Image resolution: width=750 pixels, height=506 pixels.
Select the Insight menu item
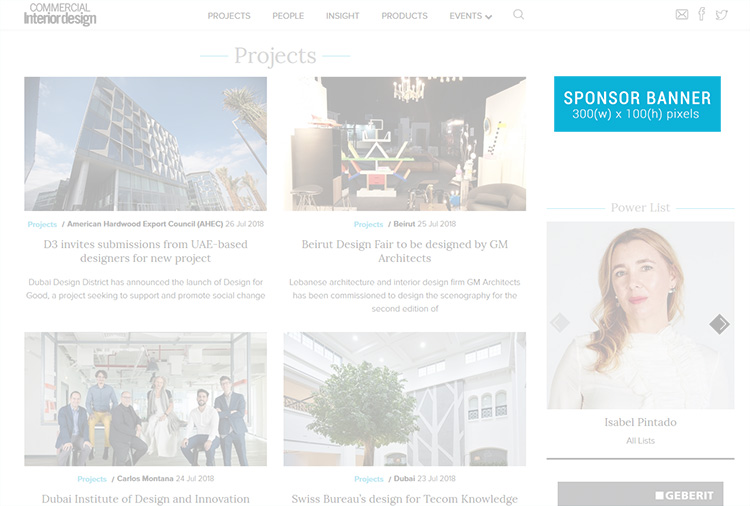[x=342, y=16]
